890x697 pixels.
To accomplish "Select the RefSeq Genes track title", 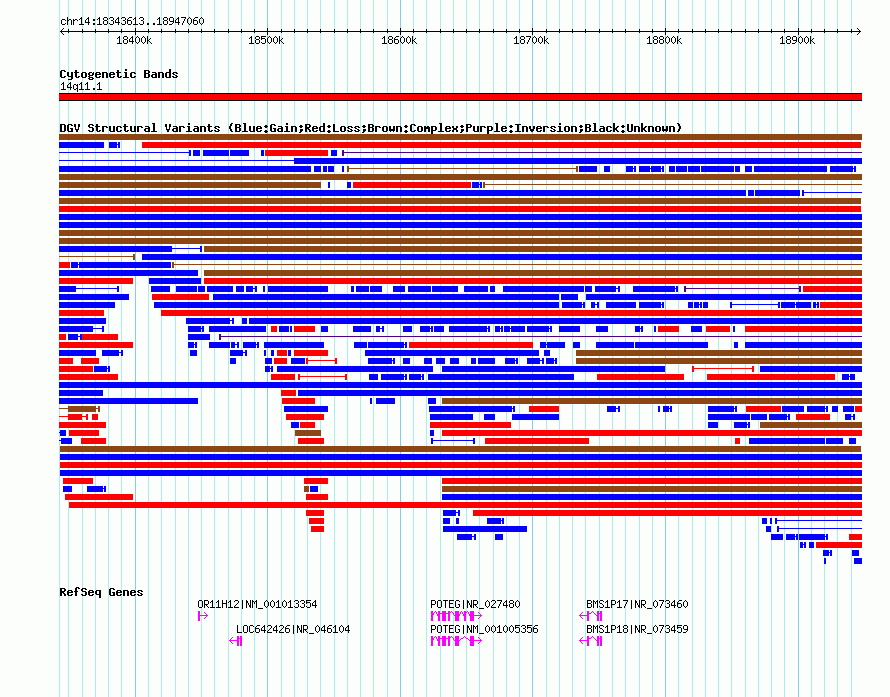I will 101,592.
